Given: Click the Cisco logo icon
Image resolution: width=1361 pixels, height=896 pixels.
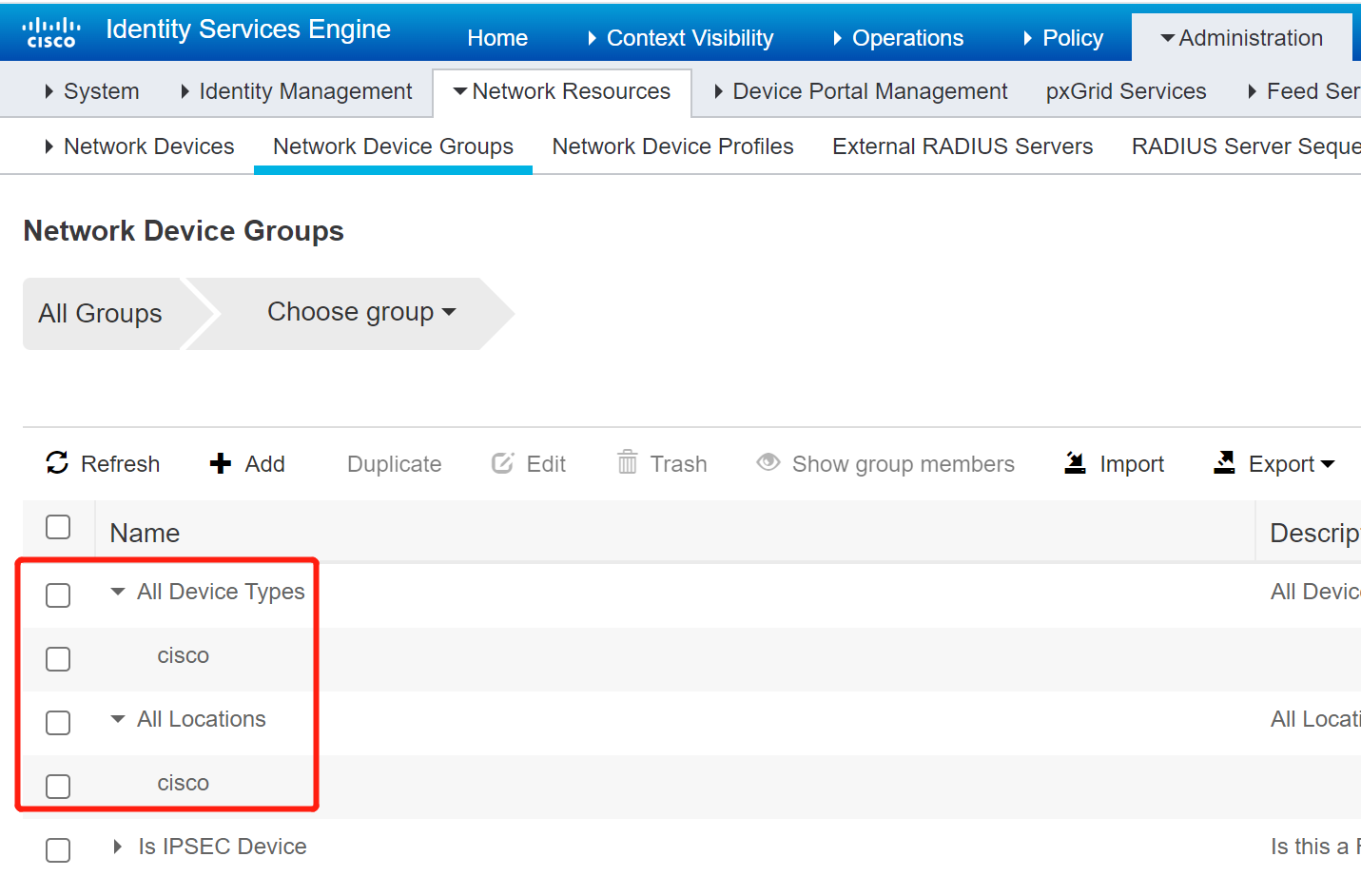Looking at the screenshot, I should (51, 32).
